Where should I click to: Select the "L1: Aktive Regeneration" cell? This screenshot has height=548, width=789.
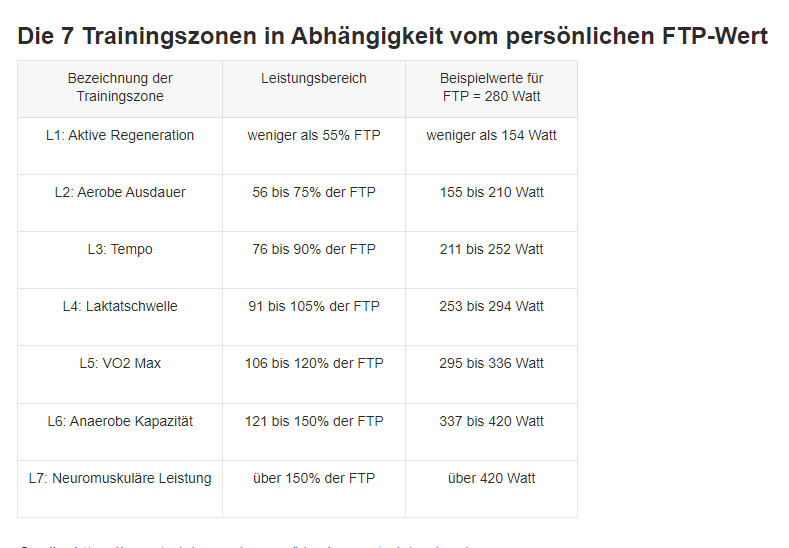[x=120, y=135]
